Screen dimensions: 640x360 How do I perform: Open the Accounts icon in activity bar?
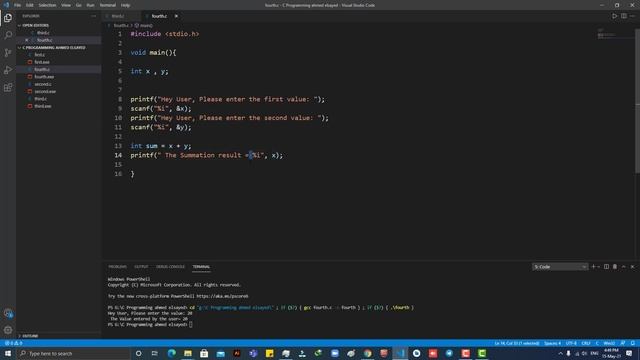tap(8, 313)
